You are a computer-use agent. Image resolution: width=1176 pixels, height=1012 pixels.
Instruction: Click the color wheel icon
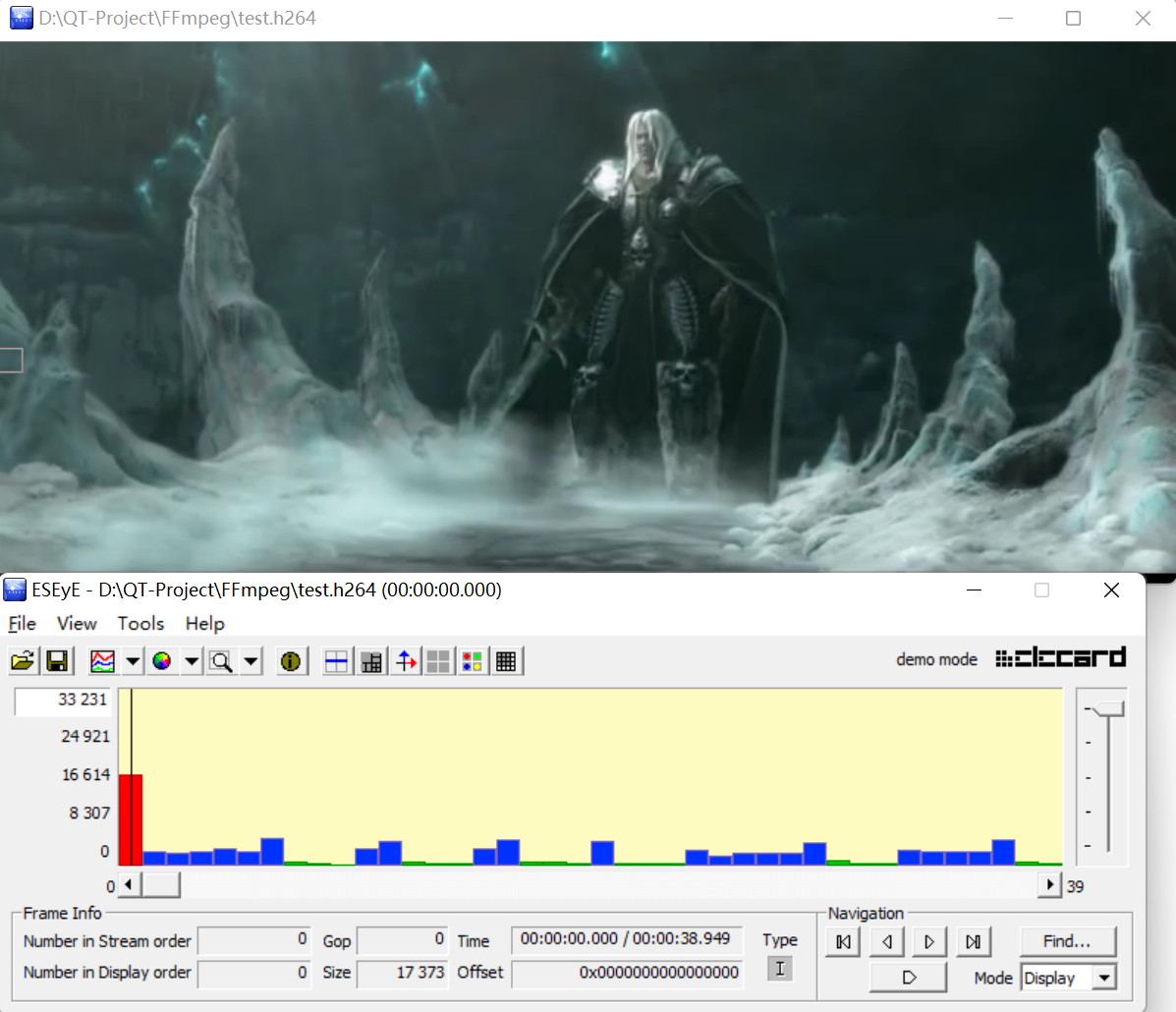[x=162, y=661]
